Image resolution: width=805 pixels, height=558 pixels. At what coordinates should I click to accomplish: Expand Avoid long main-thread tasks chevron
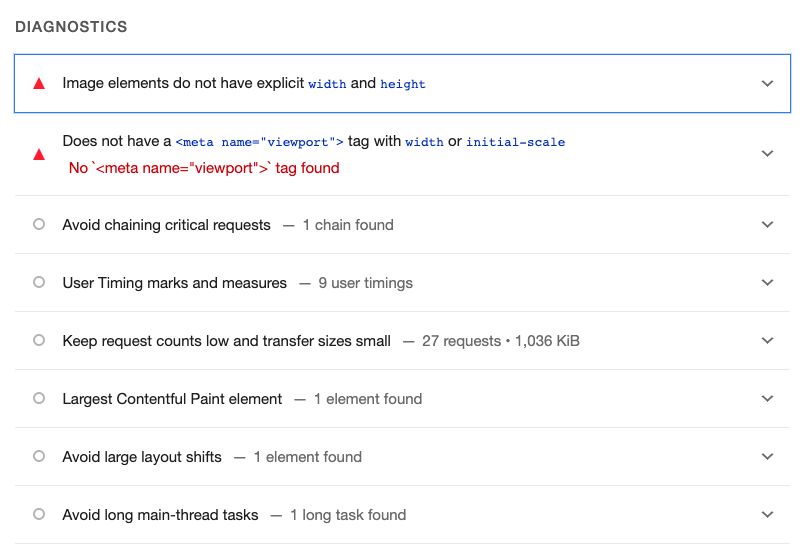point(767,514)
